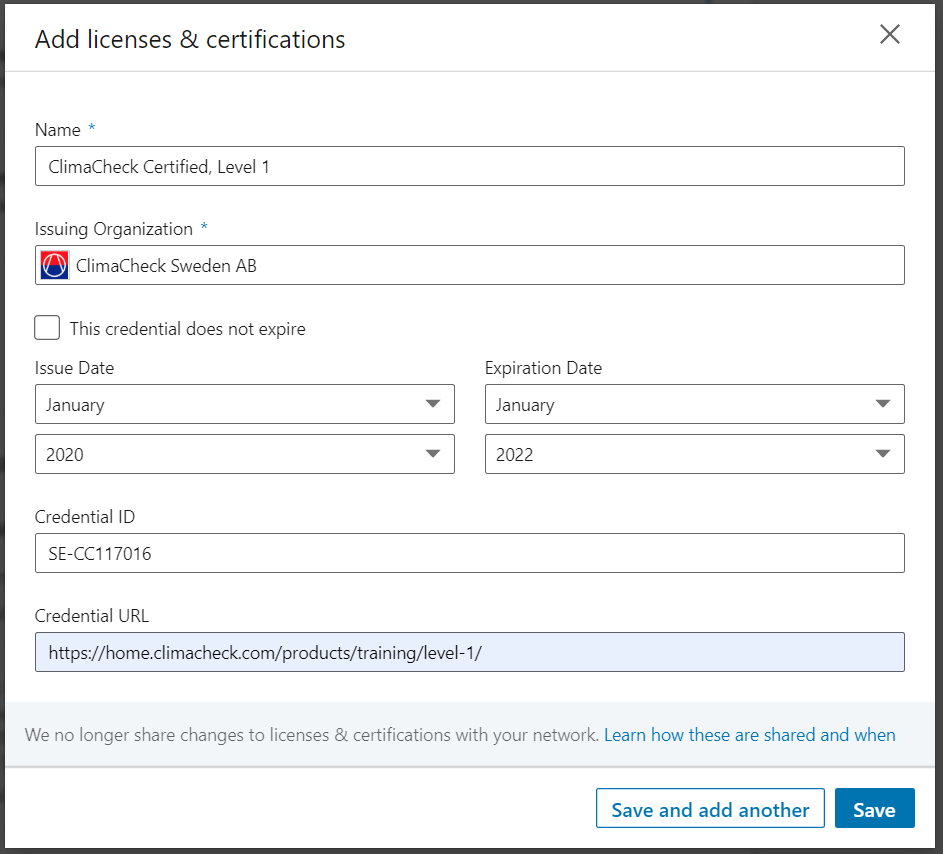This screenshot has width=943, height=854.
Task: Click the Issuing Organization label
Action: (114, 229)
